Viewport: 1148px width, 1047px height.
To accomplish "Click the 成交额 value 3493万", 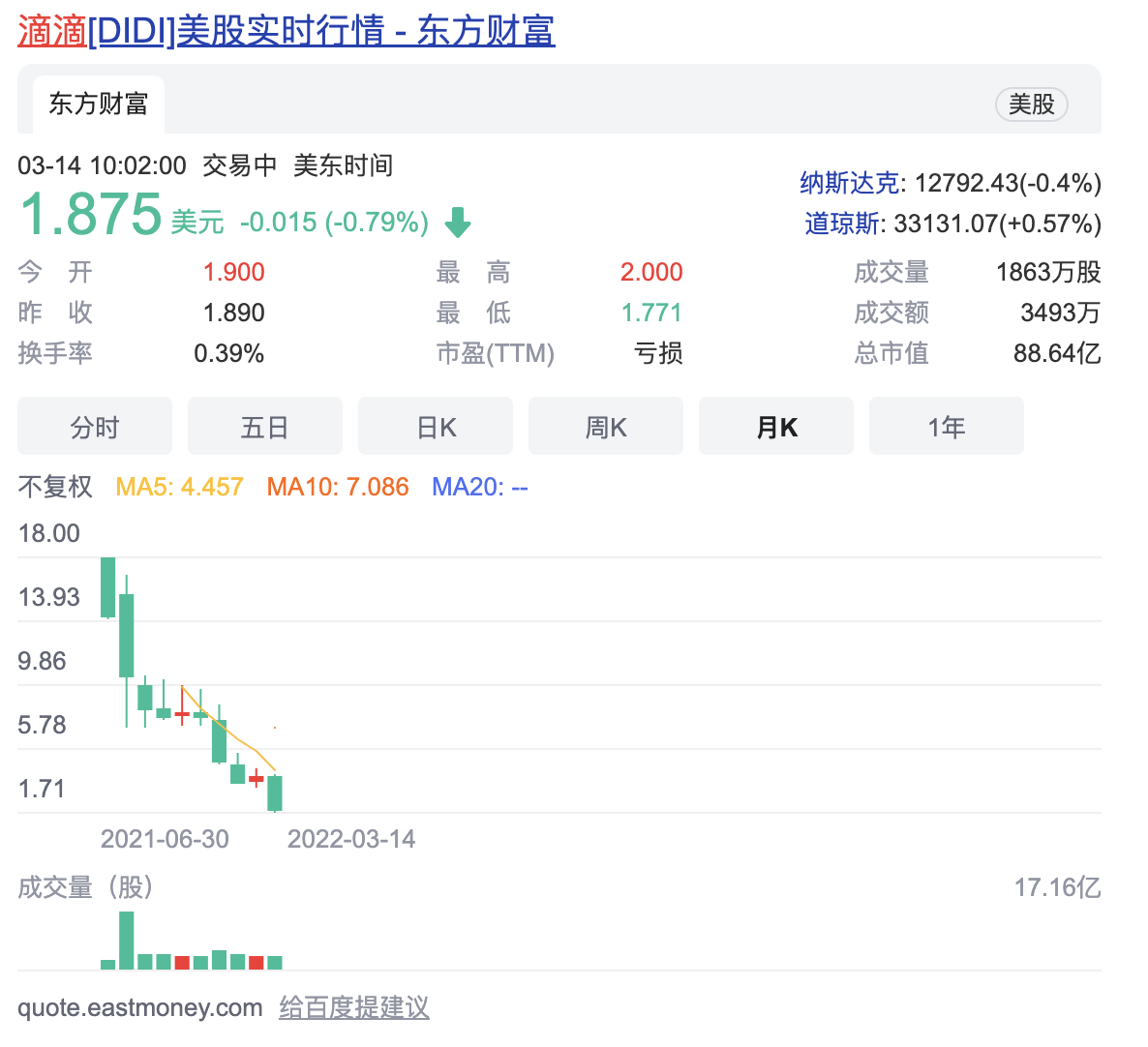I will pos(1061,314).
